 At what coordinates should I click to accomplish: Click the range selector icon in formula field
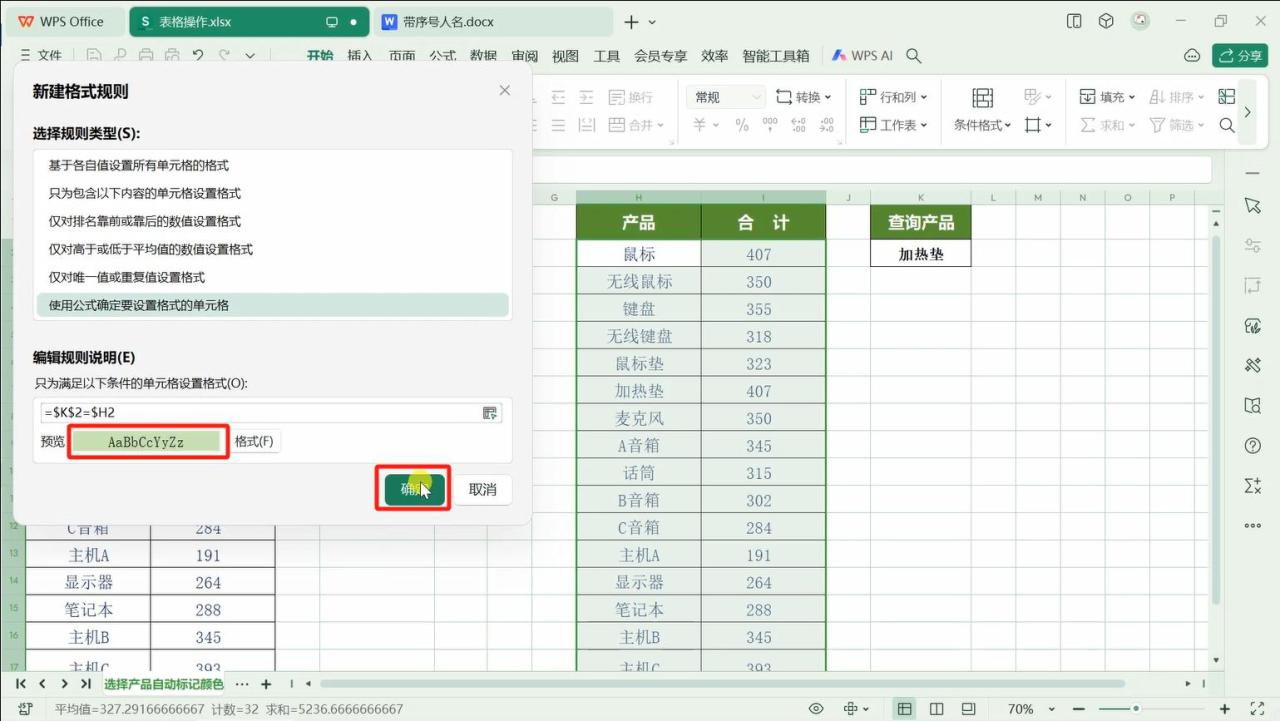tap(490, 412)
